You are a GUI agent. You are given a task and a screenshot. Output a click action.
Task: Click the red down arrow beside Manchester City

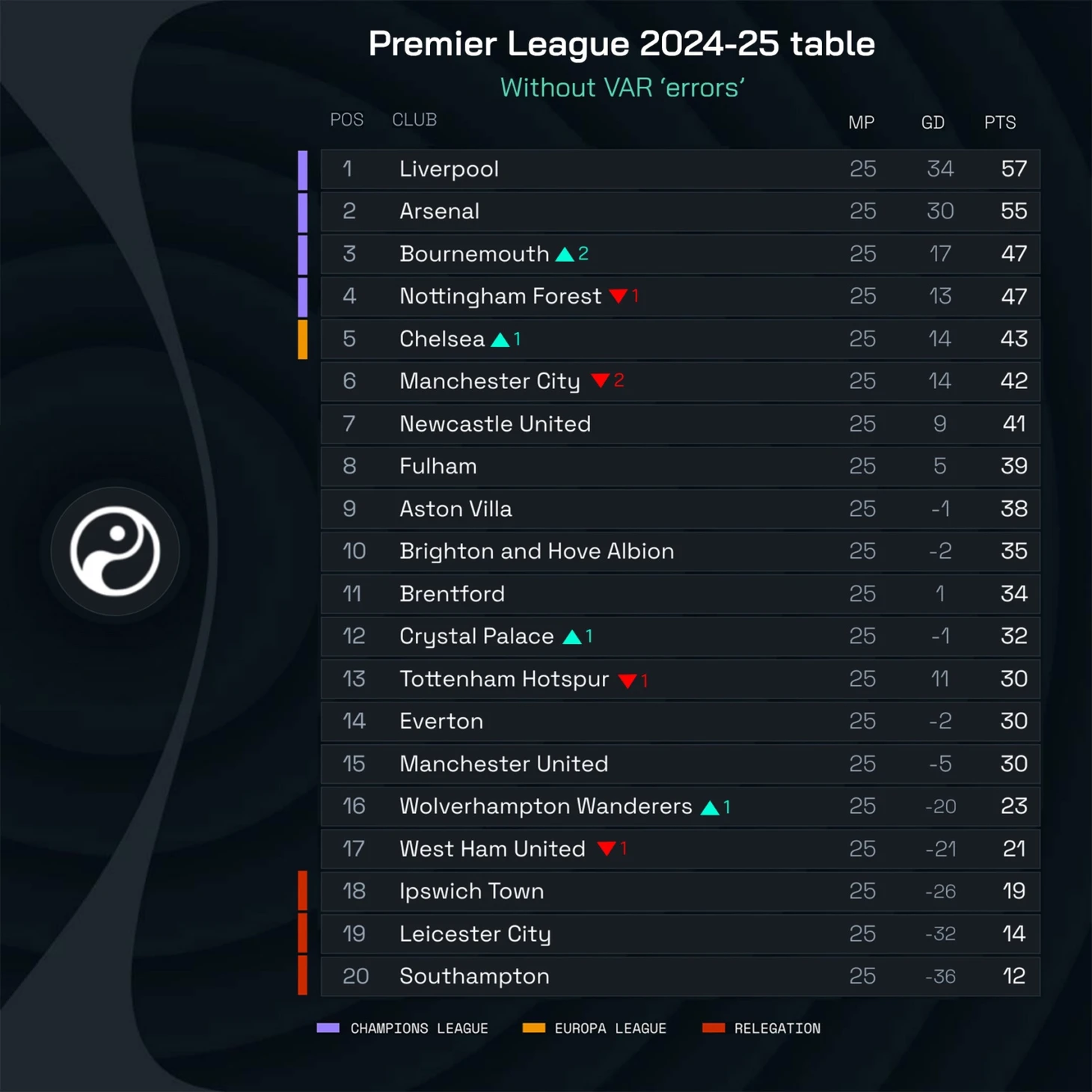pos(600,381)
